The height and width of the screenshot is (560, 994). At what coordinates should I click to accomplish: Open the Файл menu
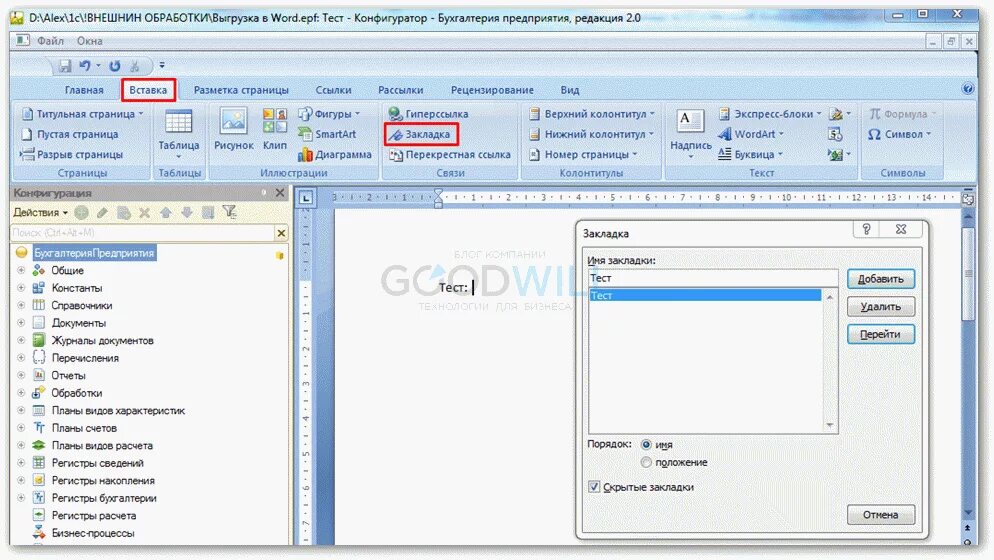(50, 41)
